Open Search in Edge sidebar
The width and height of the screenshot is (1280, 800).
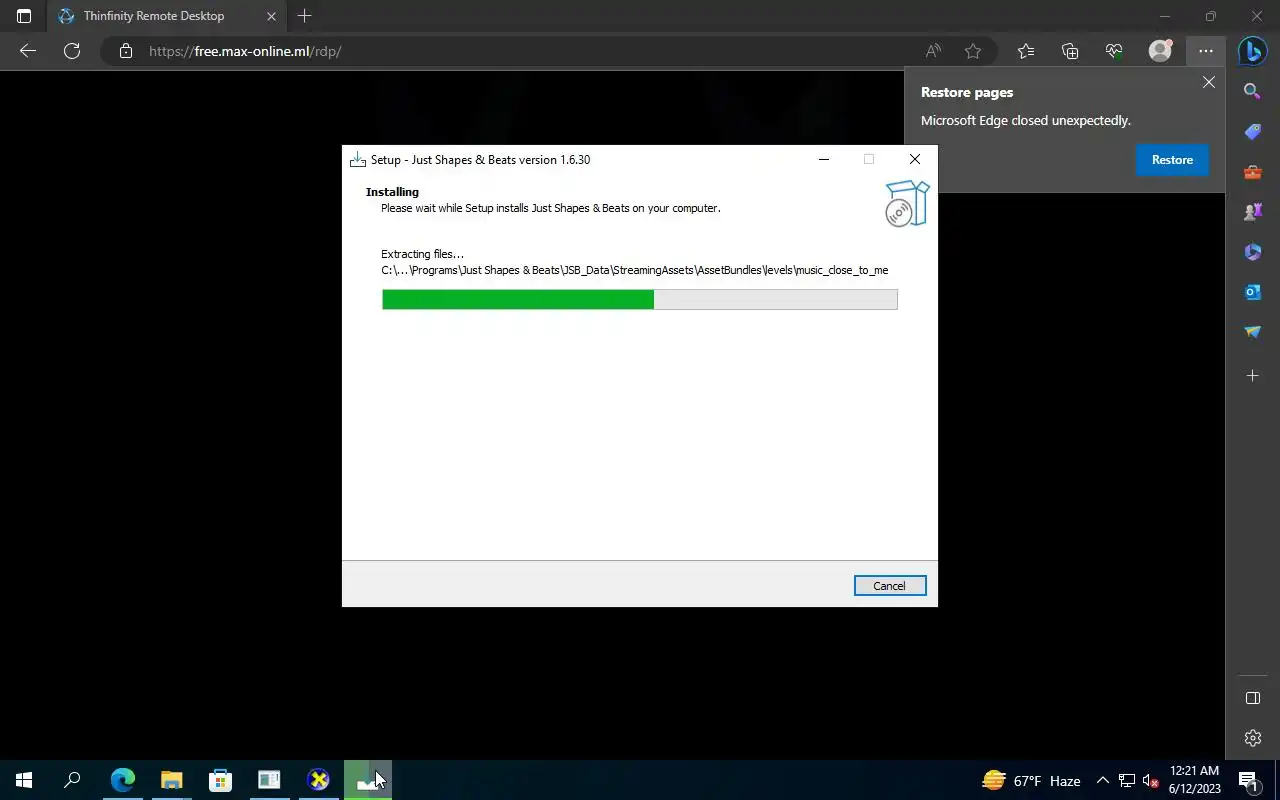[1253, 92]
